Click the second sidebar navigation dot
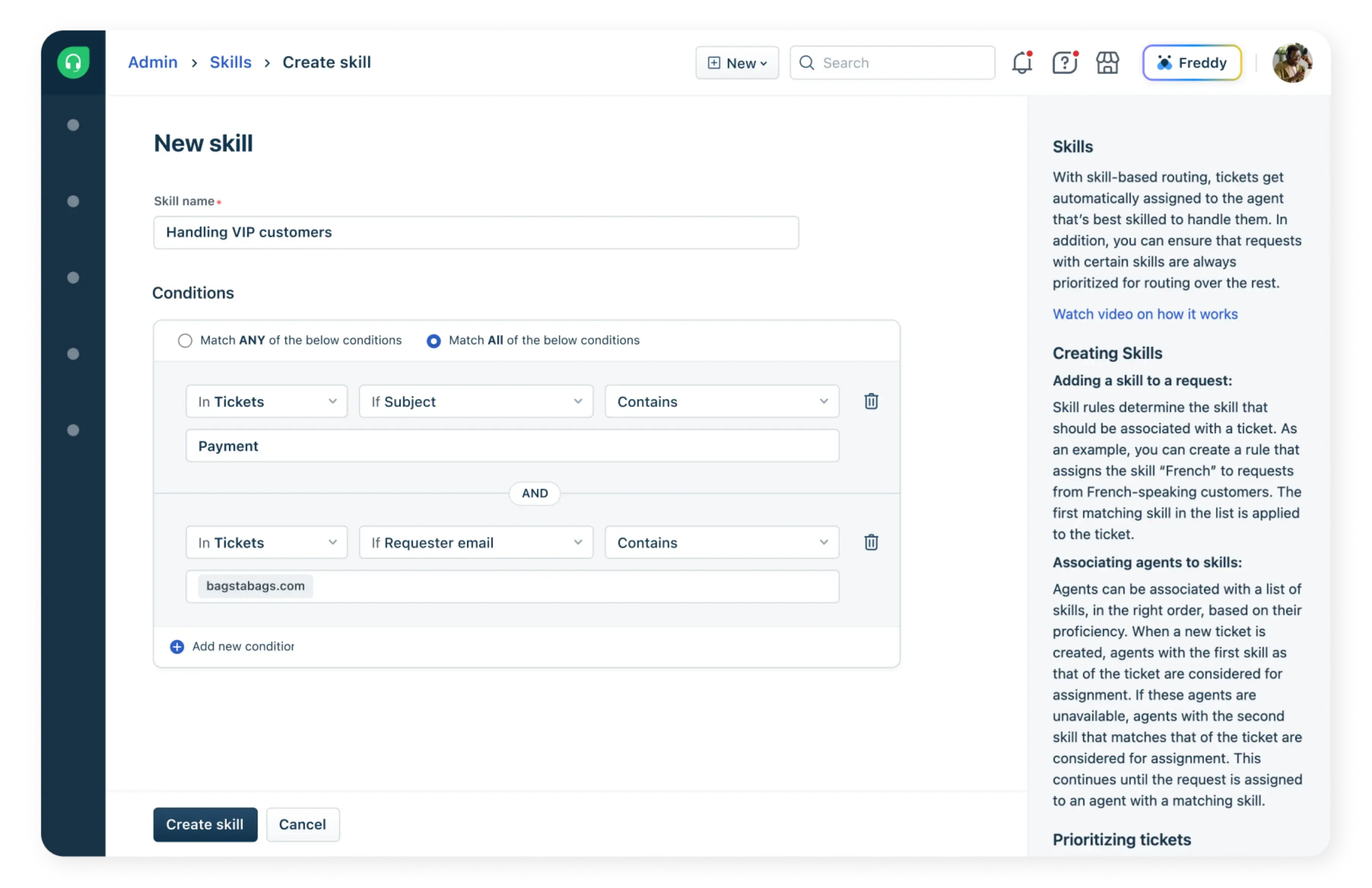The image size is (1372, 888). (x=73, y=201)
